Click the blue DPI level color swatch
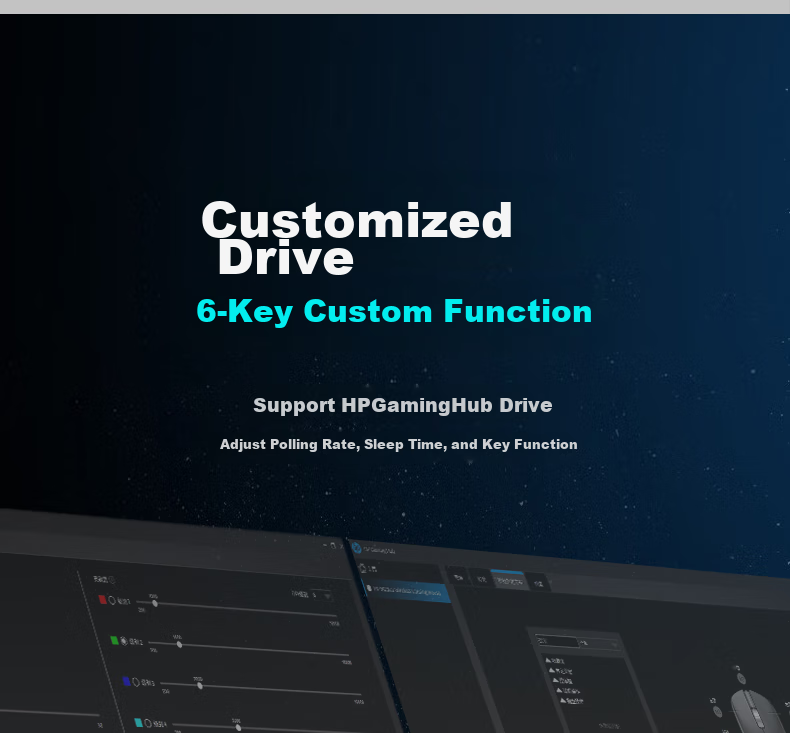This screenshot has width=790, height=733. pos(126,681)
